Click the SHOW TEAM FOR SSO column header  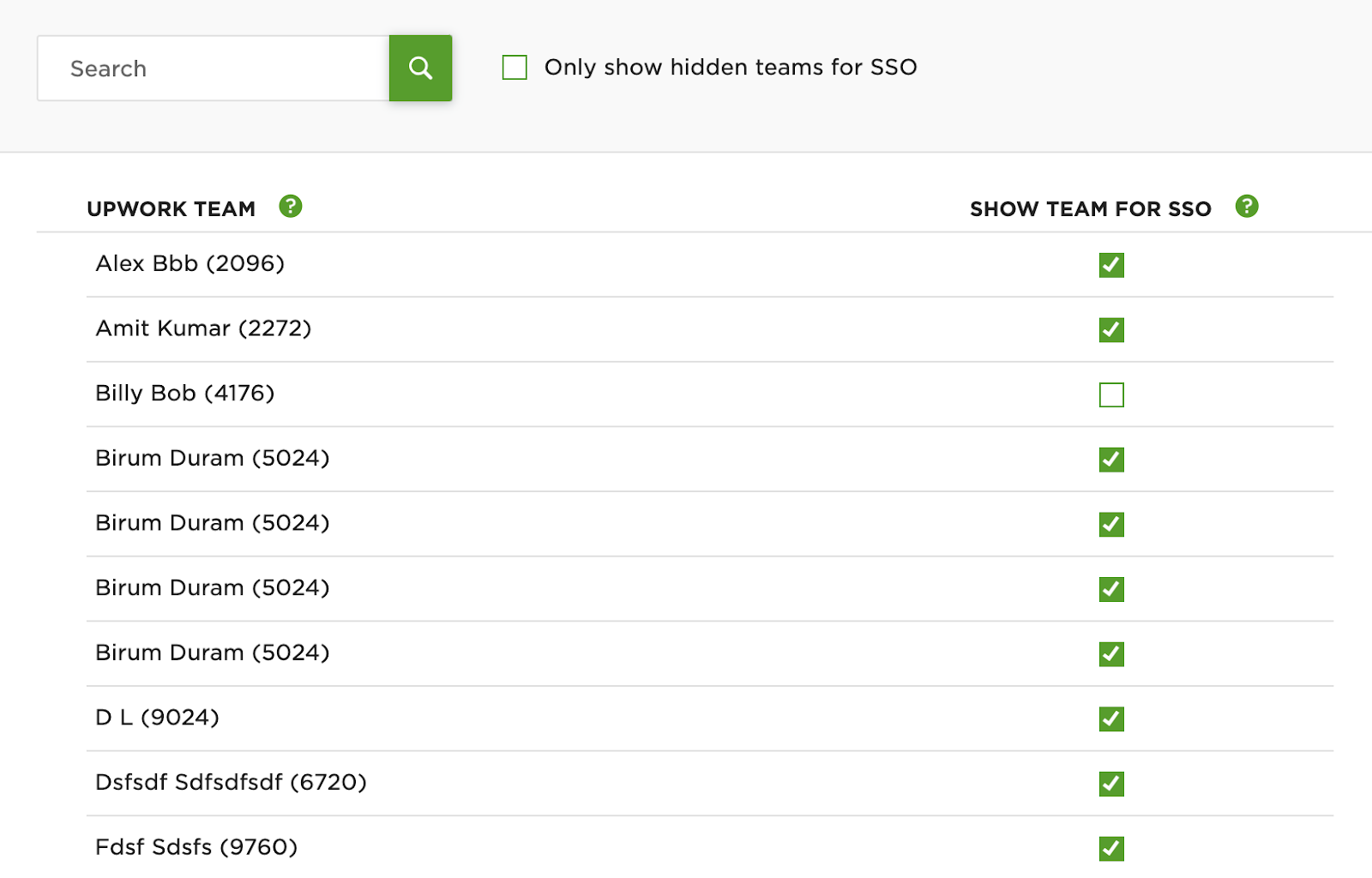(x=1090, y=209)
